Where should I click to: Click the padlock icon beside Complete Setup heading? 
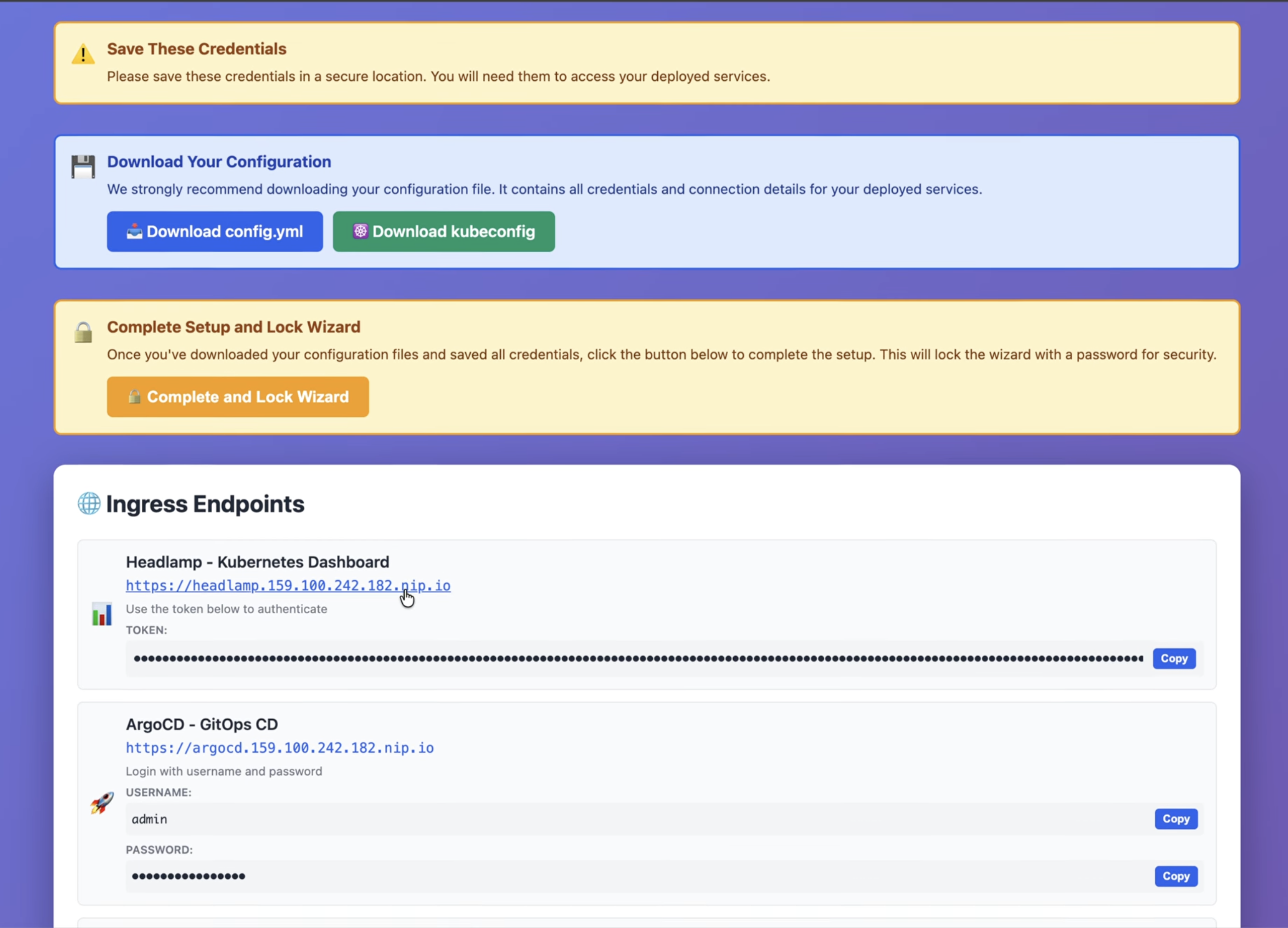click(x=83, y=332)
